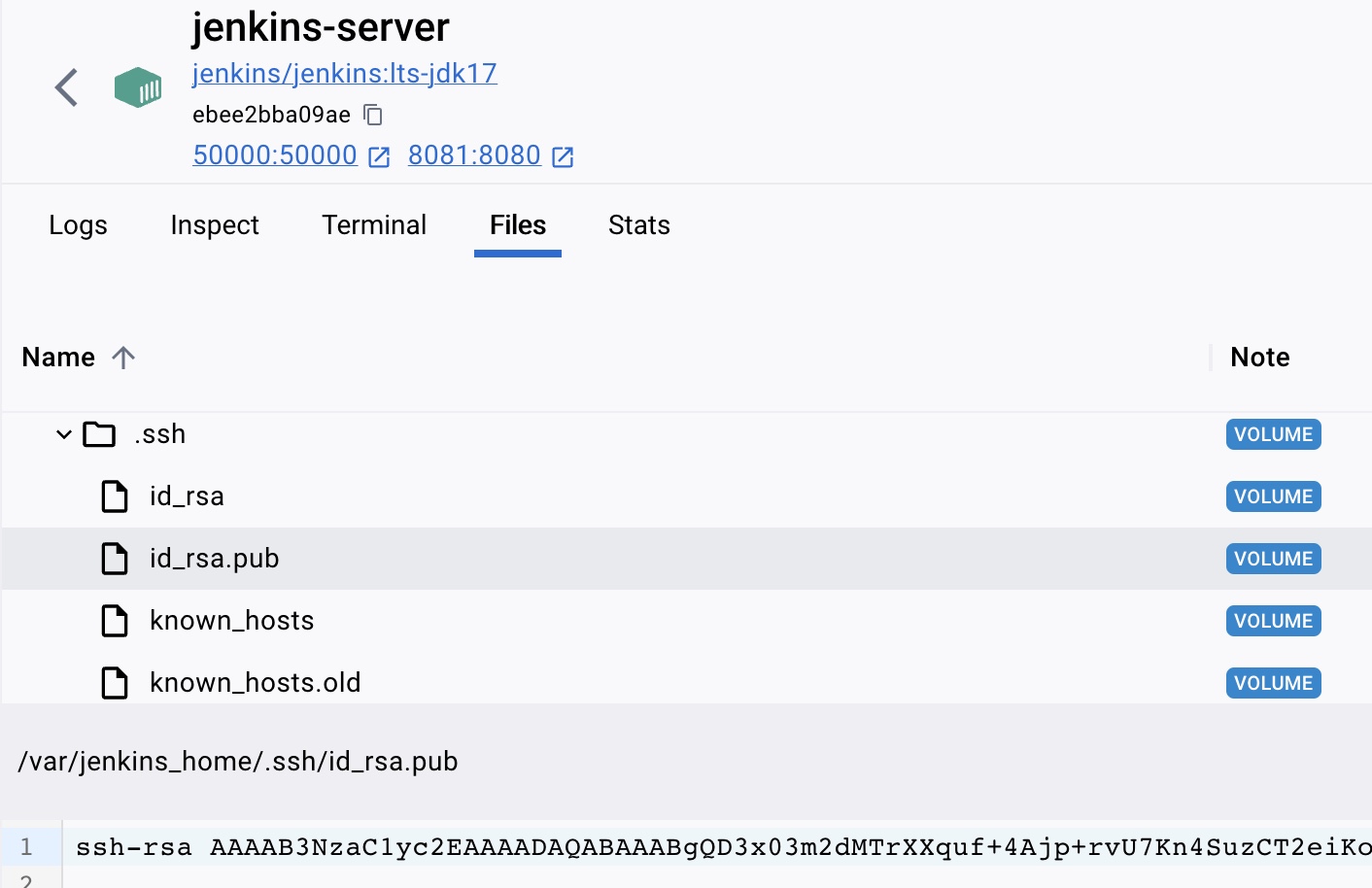
Task: Select the Files tab
Action: pos(518,225)
